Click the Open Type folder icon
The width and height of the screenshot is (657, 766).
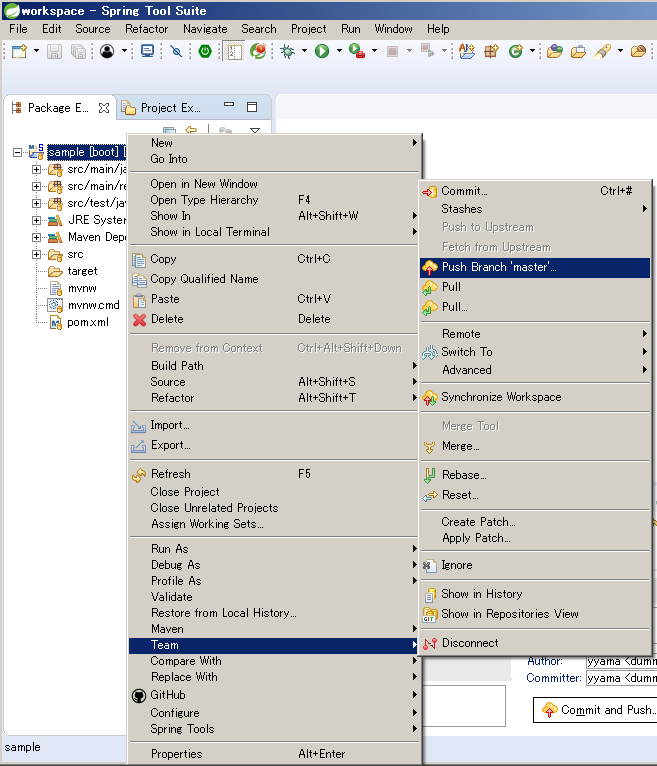click(x=554, y=51)
